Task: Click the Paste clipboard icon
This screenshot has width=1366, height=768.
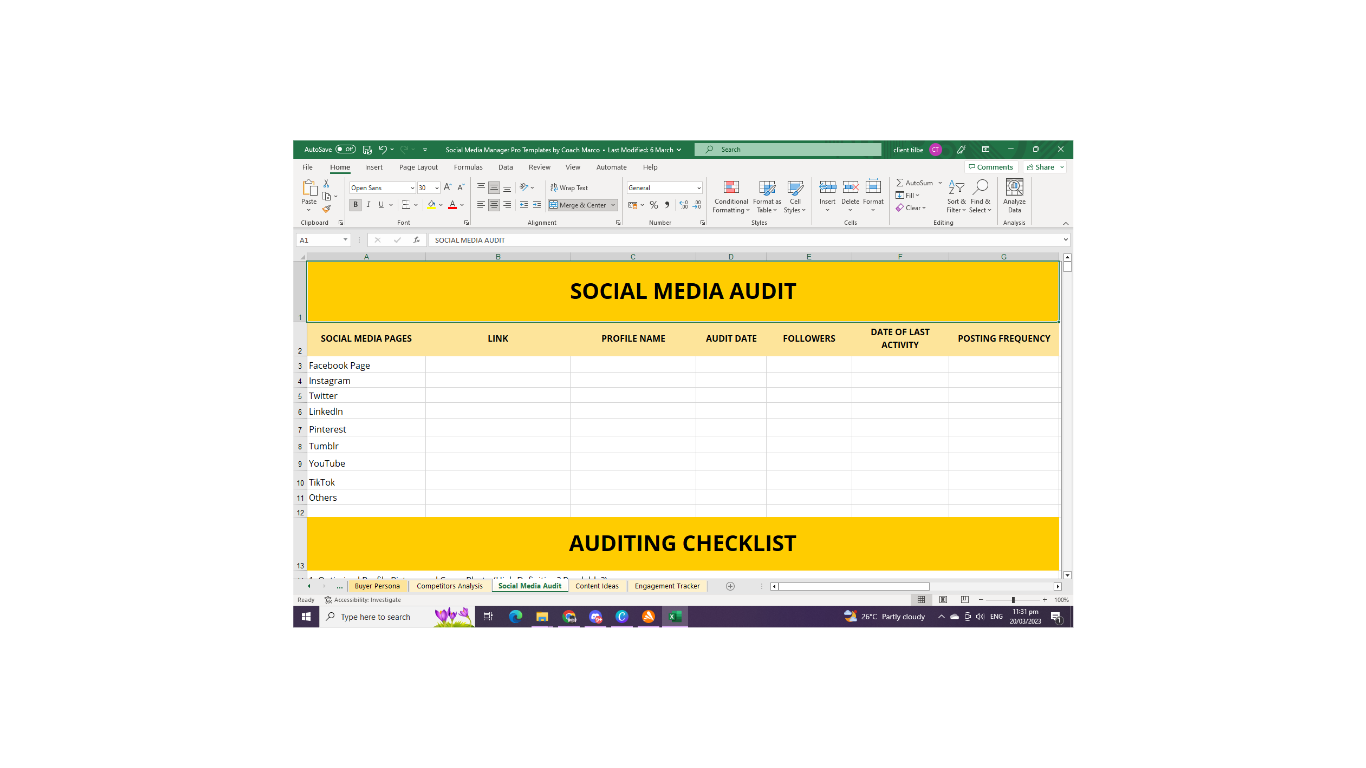Action: 309,188
